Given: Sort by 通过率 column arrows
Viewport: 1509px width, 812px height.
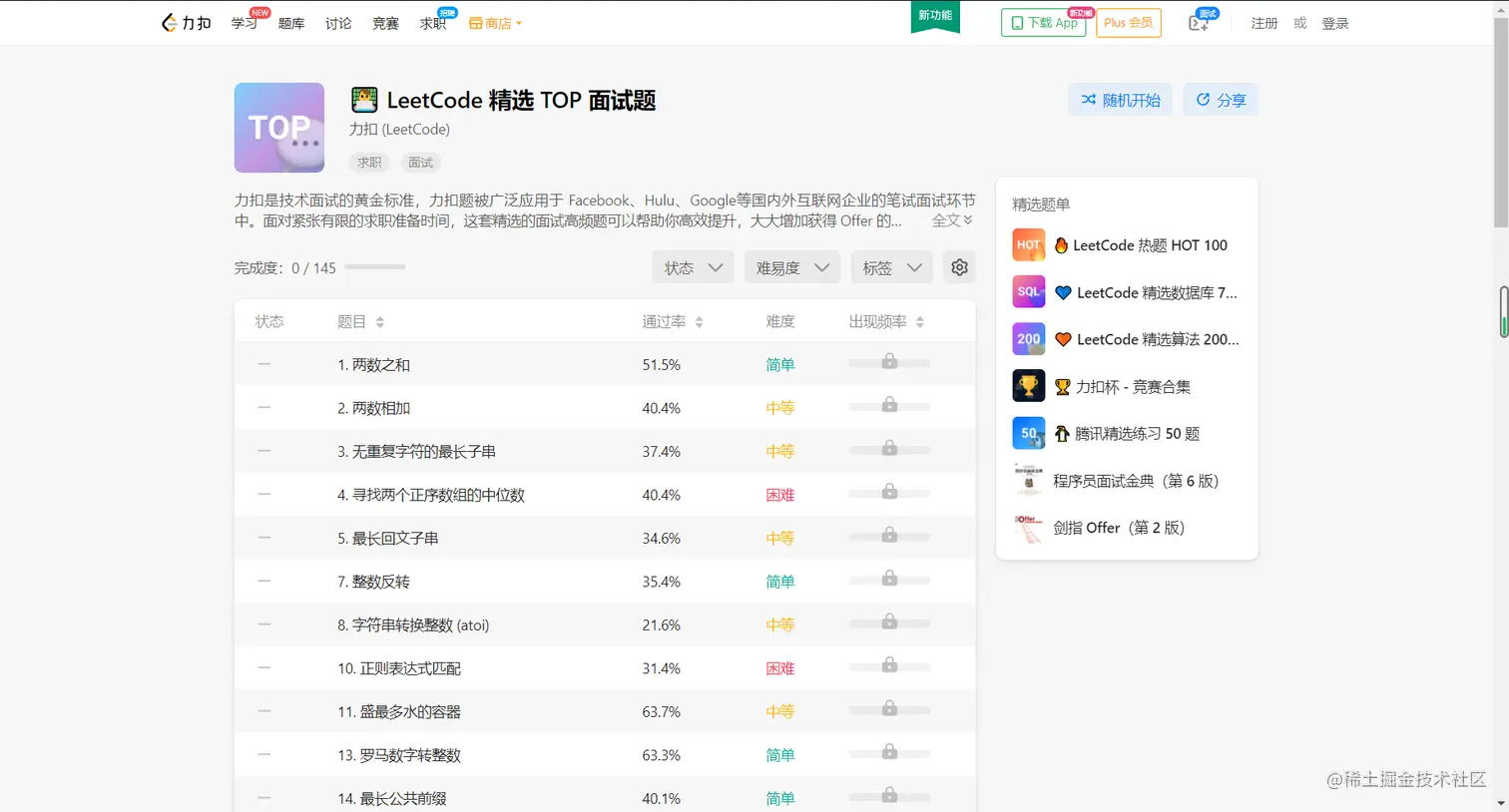Looking at the screenshot, I should pos(699,322).
